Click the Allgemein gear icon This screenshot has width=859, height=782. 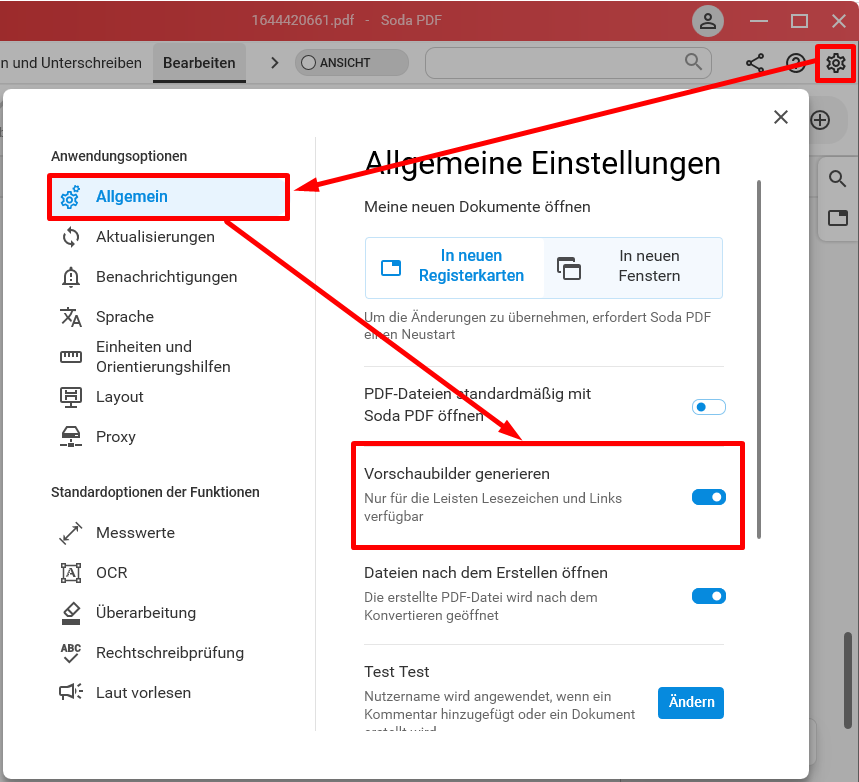pyautogui.click(x=70, y=197)
